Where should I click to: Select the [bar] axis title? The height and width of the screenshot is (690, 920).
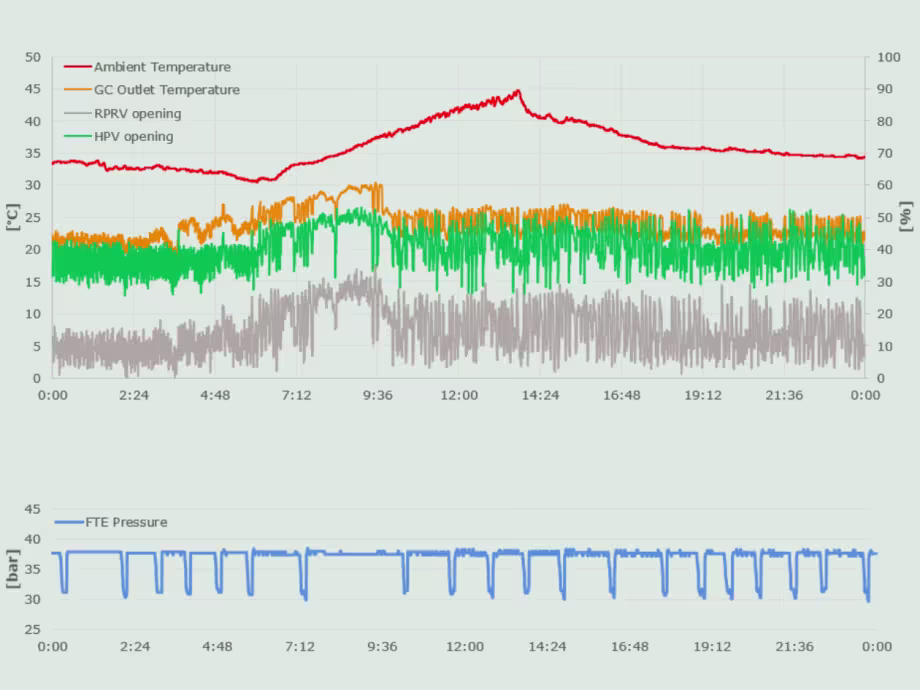coord(13,569)
